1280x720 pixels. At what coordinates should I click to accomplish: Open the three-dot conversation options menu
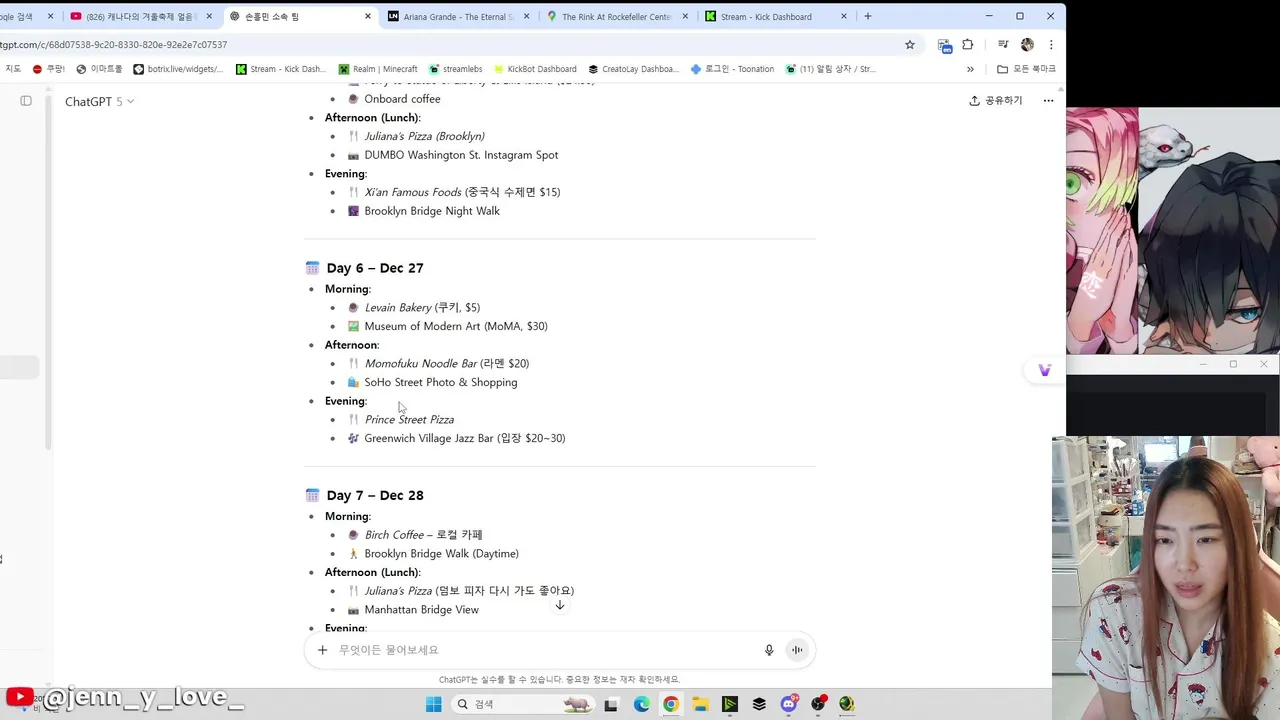pyautogui.click(x=1048, y=101)
